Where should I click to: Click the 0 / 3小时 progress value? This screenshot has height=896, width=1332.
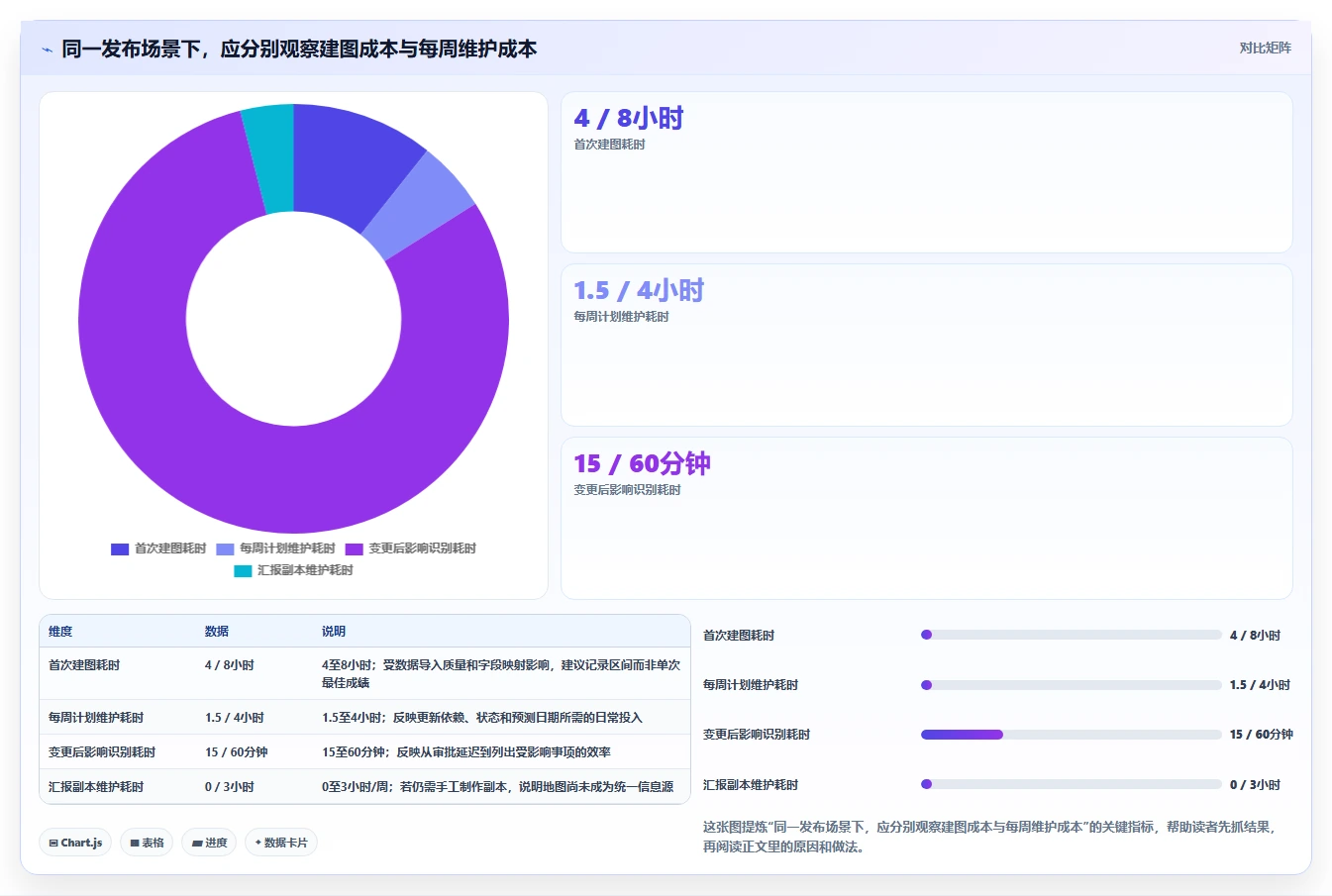coord(1255,785)
